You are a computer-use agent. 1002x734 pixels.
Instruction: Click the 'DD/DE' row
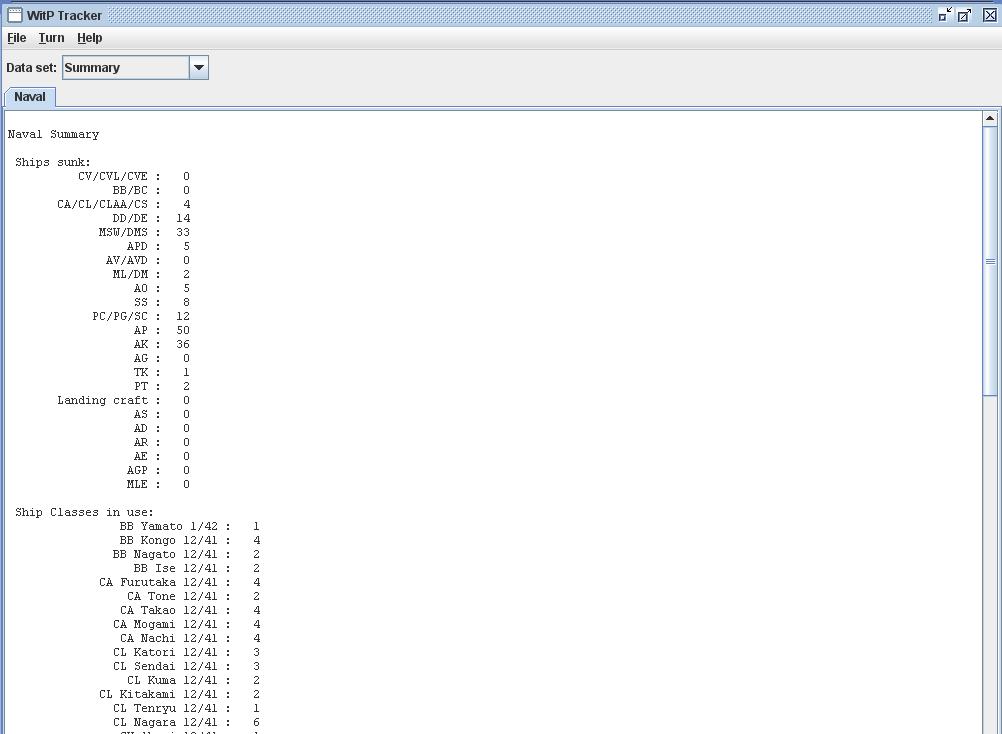(x=151, y=218)
